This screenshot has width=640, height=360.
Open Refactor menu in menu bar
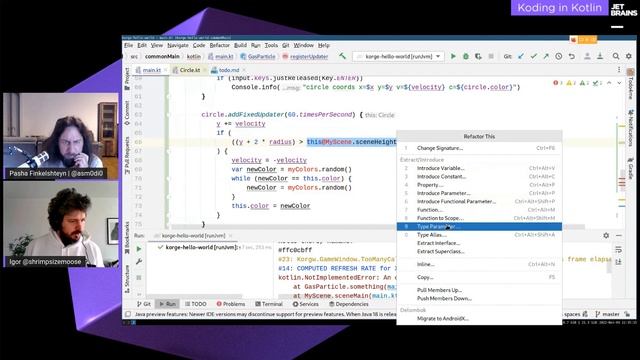pos(220,45)
